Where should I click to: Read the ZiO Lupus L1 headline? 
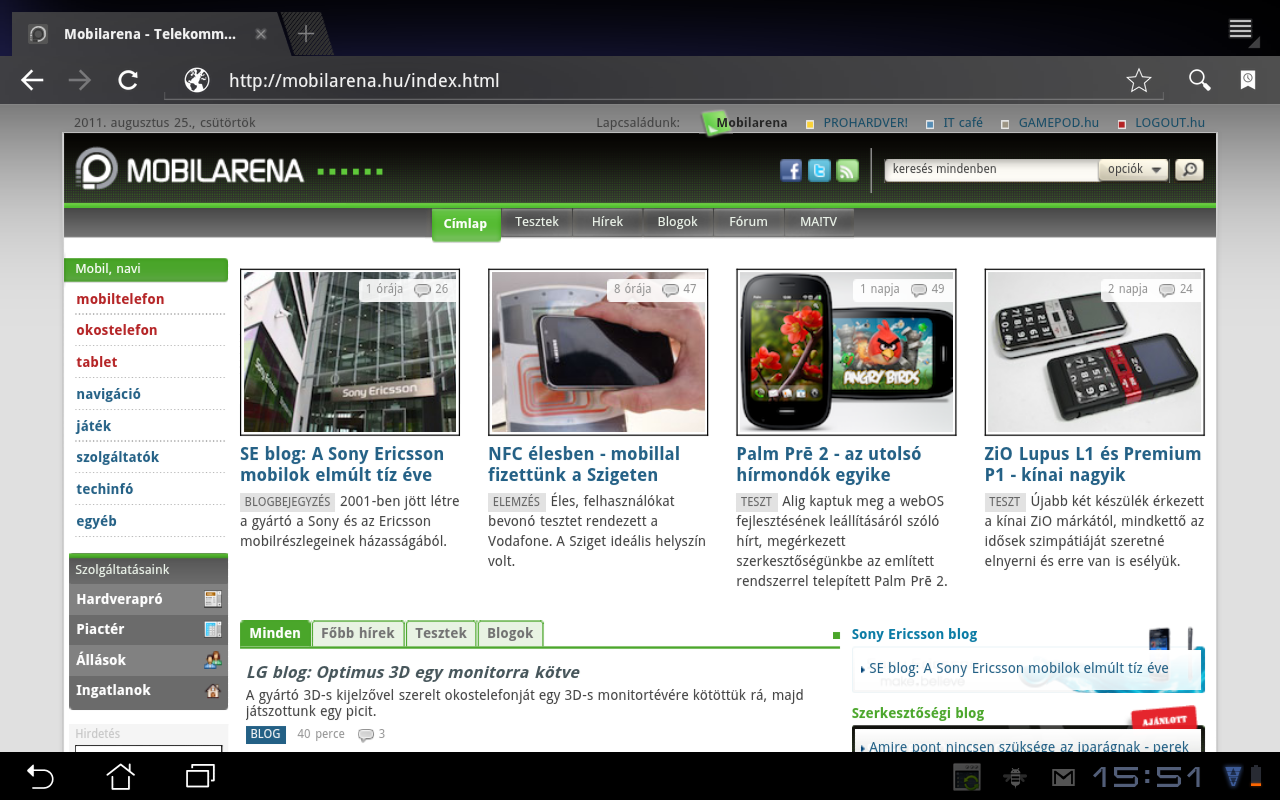pos(1093,464)
